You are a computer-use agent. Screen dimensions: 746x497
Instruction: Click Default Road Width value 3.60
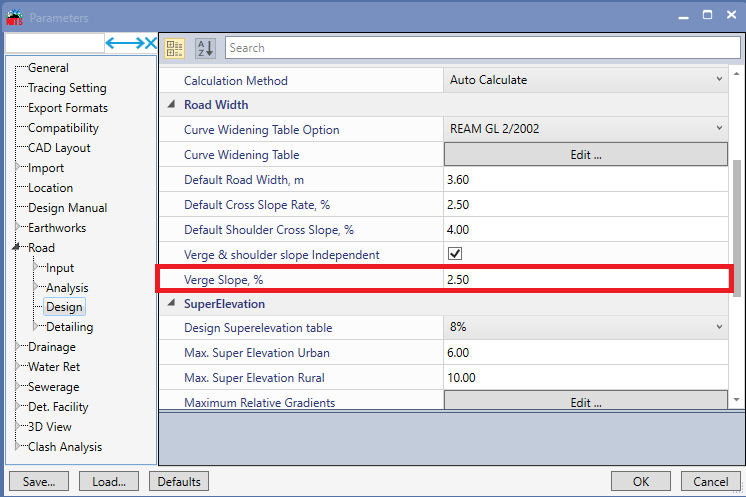point(586,180)
